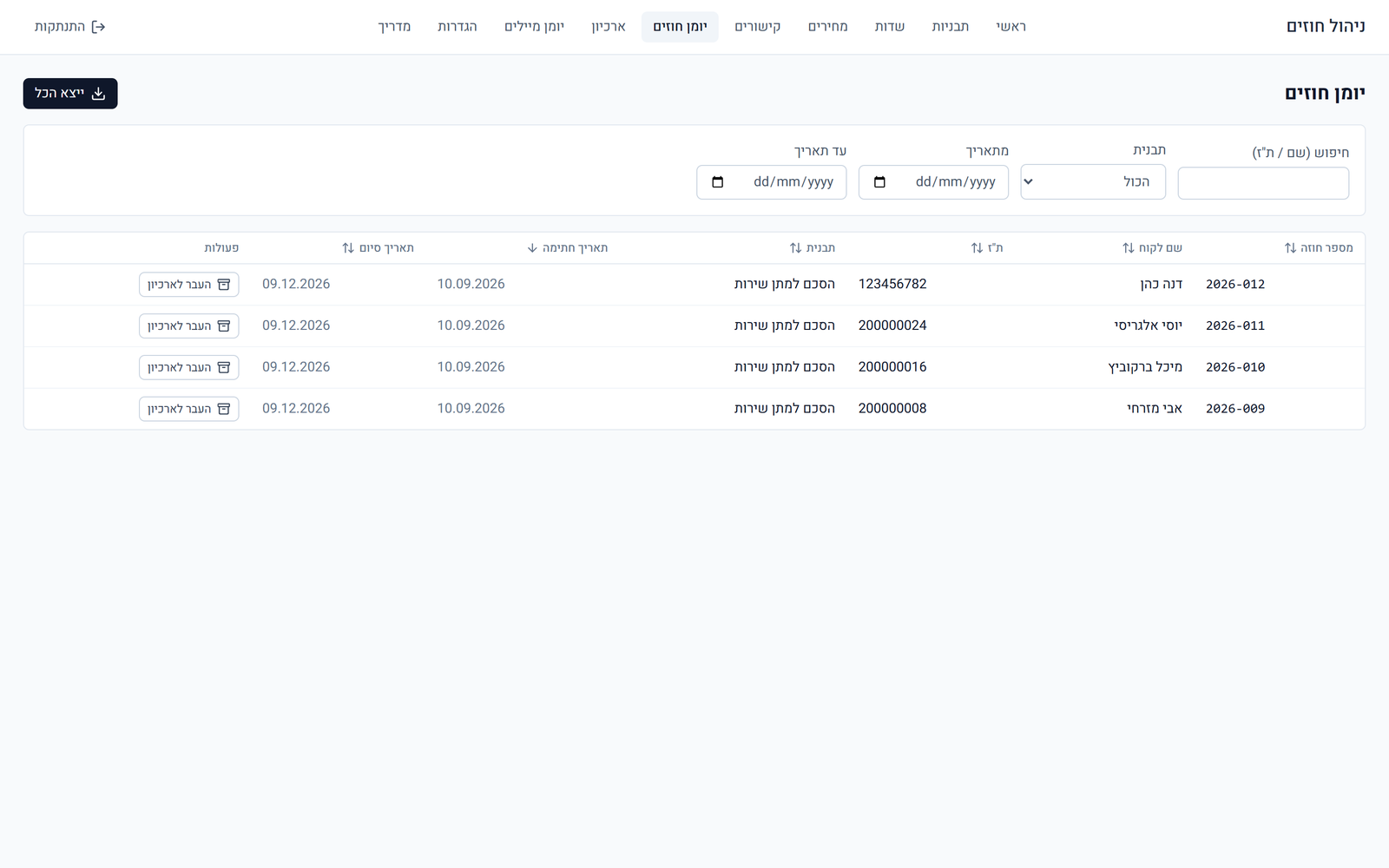The image size is (1389, 868).
Task: Click customer name דנה כהן
Action: pyautogui.click(x=1162, y=285)
